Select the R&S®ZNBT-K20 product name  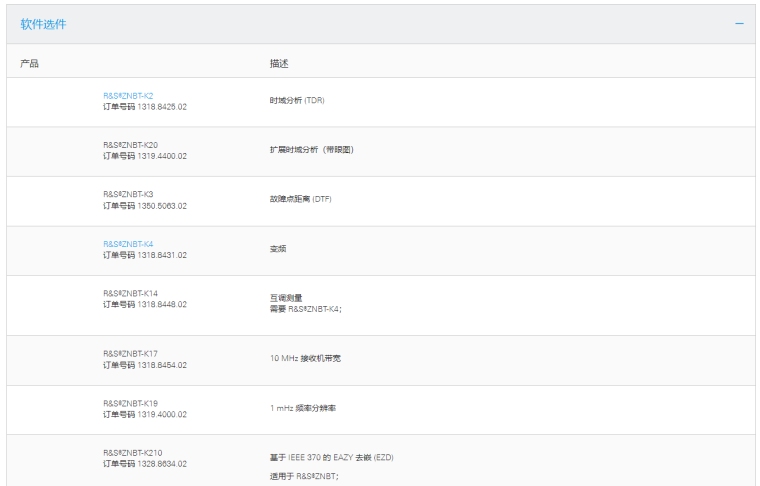(130, 145)
